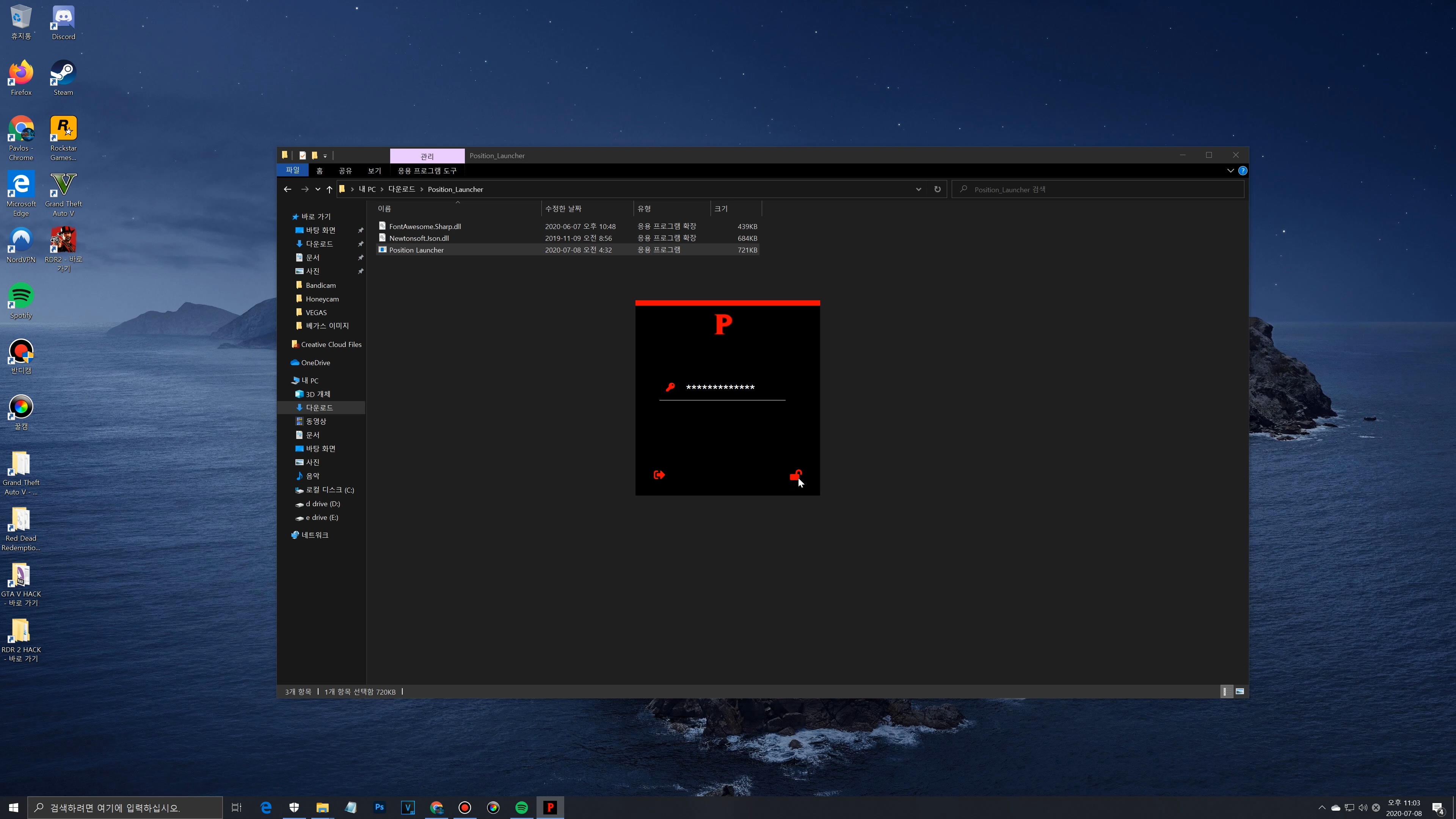
Task: Open the help question mark icon
Action: coord(1243,171)
